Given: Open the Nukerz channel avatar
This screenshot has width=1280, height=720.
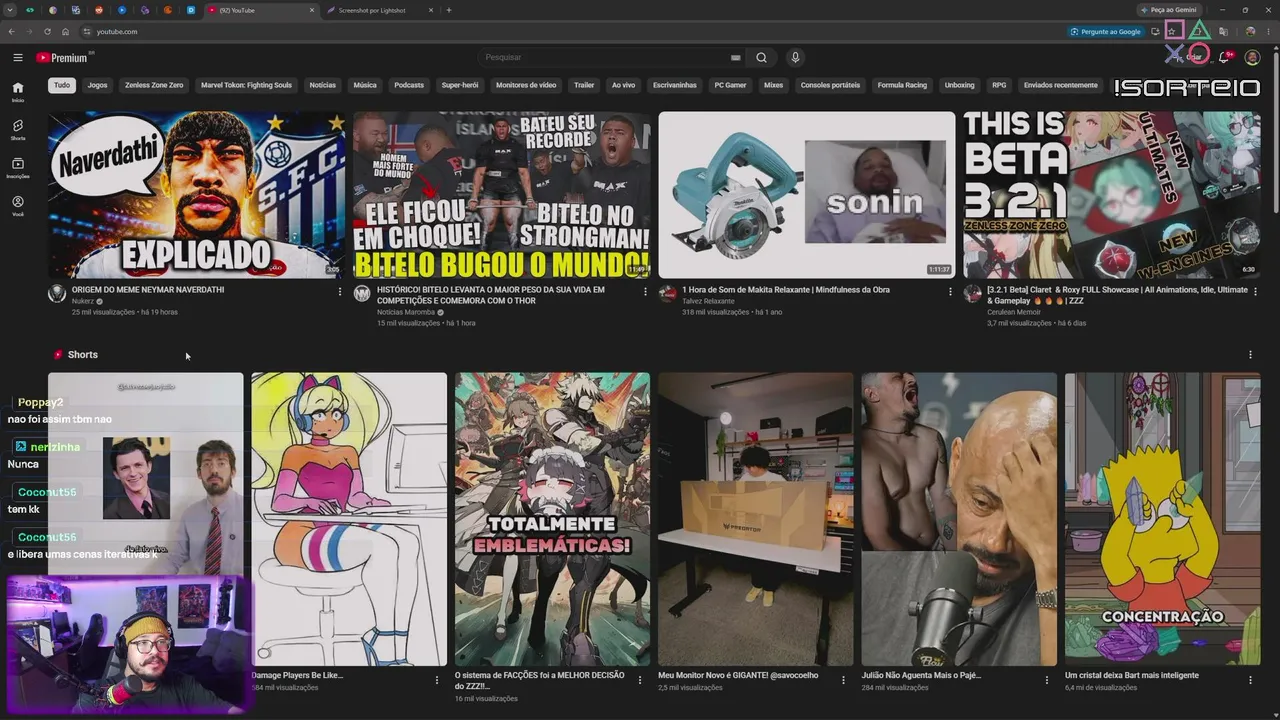Looking at the screenshot, I should 57,293.
